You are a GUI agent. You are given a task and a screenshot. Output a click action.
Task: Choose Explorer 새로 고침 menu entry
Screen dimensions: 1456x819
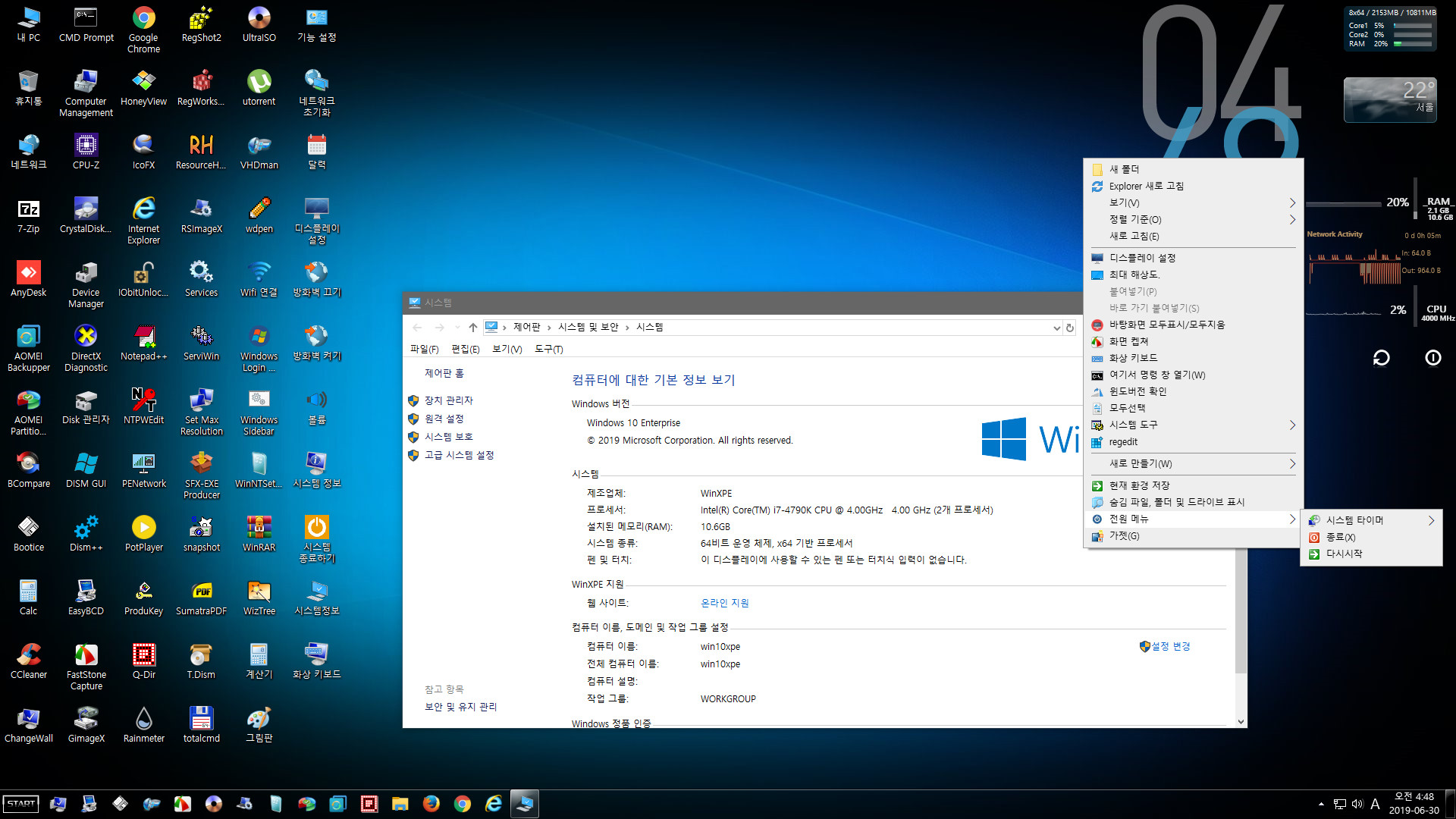click(1193, 186)
